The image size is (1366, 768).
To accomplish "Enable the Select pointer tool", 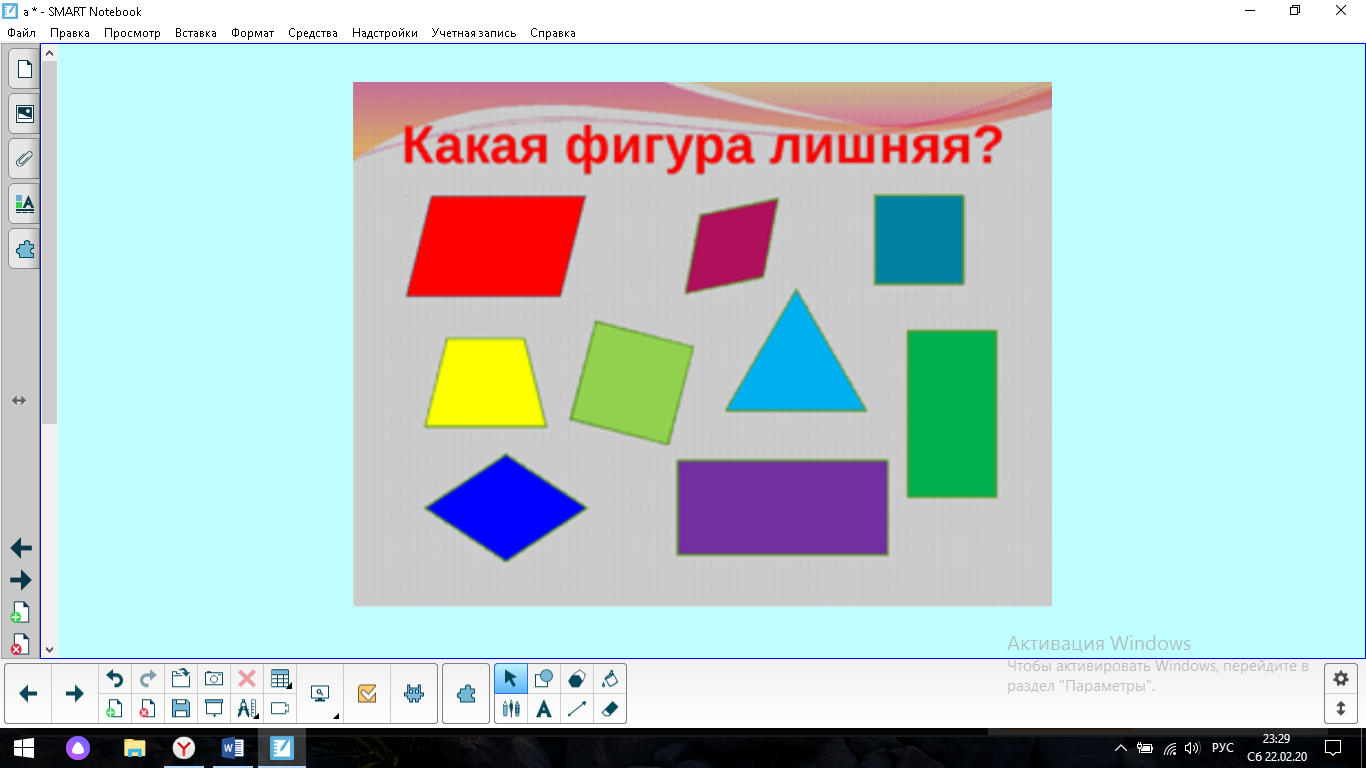I will pyautogui.click(x=511, y=679).
